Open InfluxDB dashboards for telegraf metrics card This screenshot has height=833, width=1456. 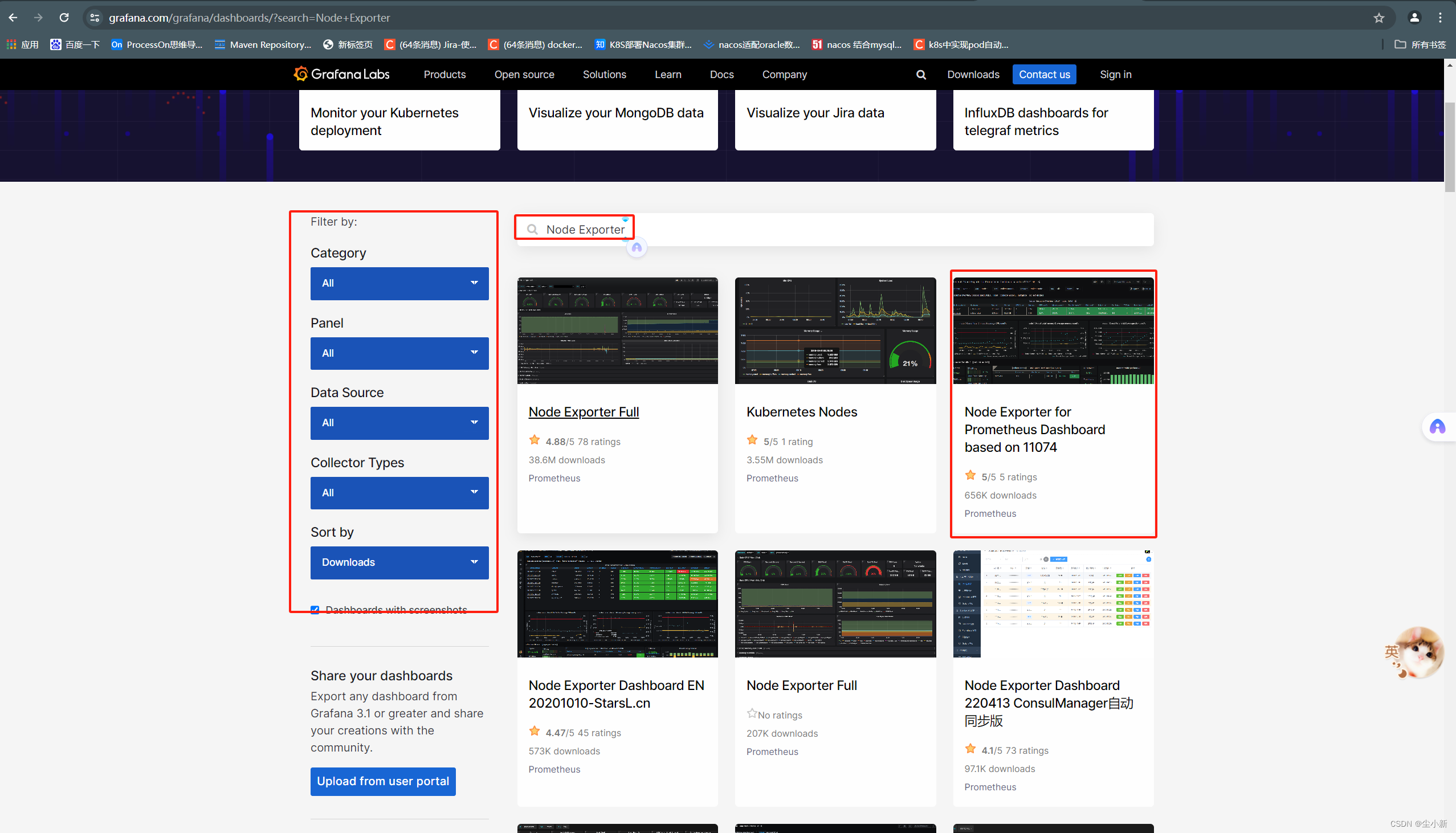point(1053,121)
